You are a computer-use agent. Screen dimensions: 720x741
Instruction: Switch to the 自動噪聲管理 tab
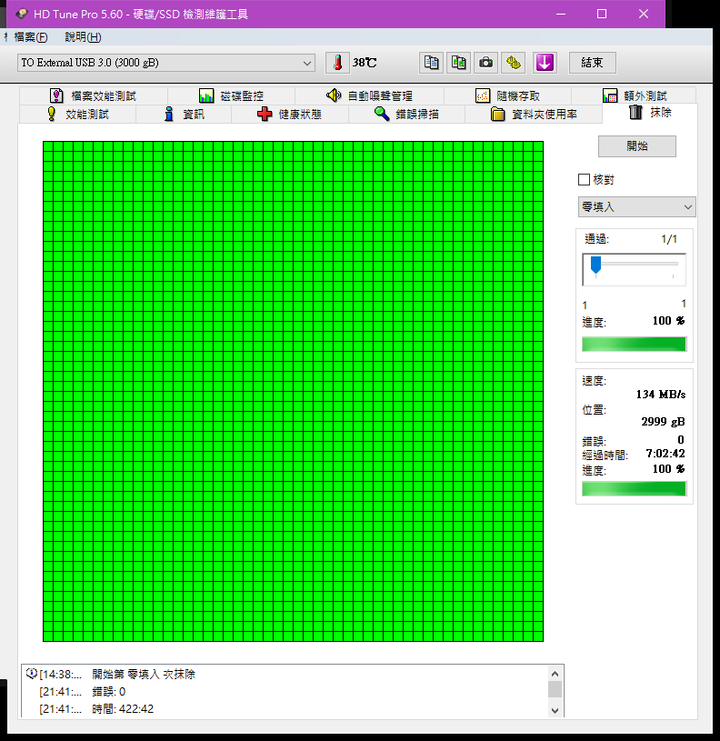click(x=369, y=96)
